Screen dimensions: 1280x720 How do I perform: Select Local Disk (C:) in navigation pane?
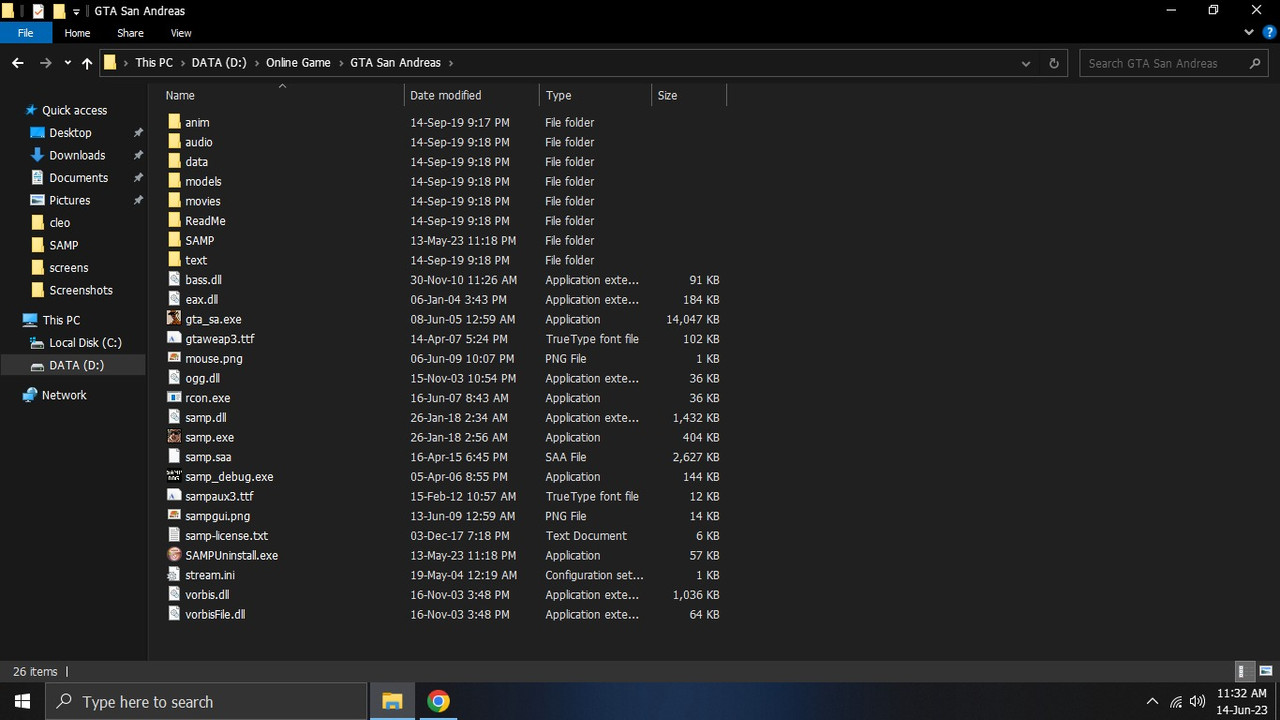(x=85, y=343)
